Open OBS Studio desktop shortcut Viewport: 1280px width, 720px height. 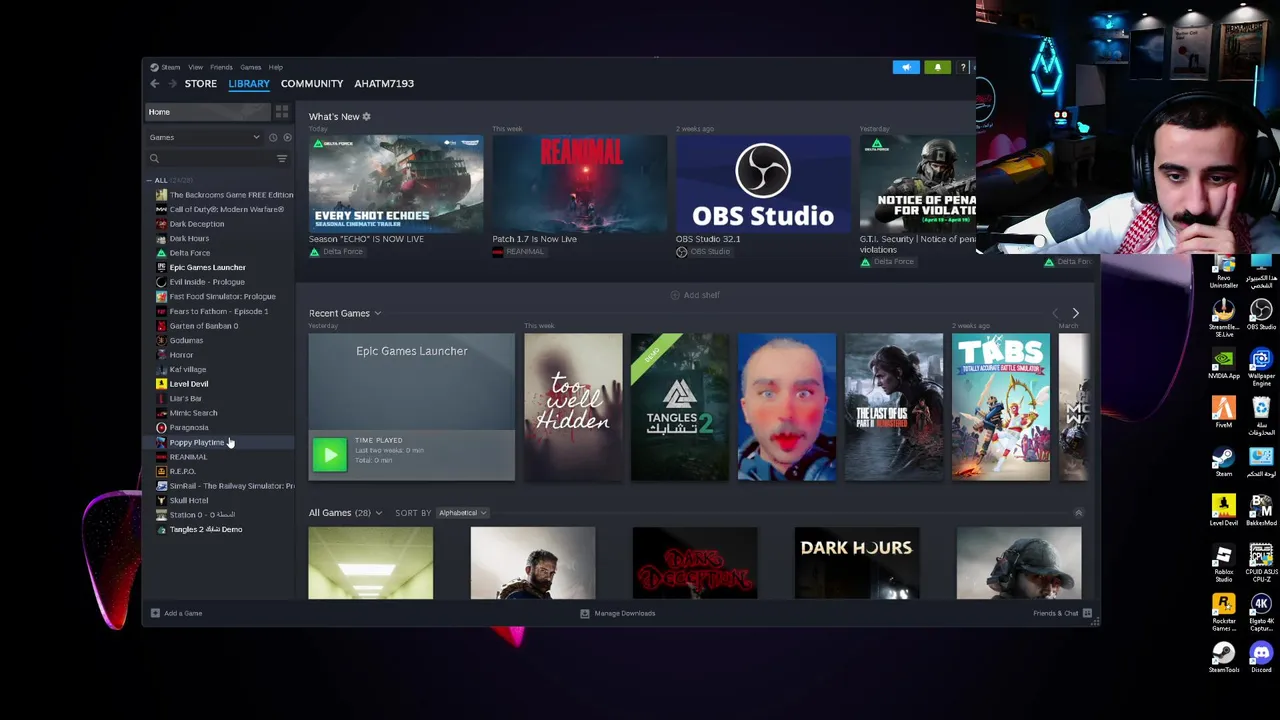(x=1260, y=314)
